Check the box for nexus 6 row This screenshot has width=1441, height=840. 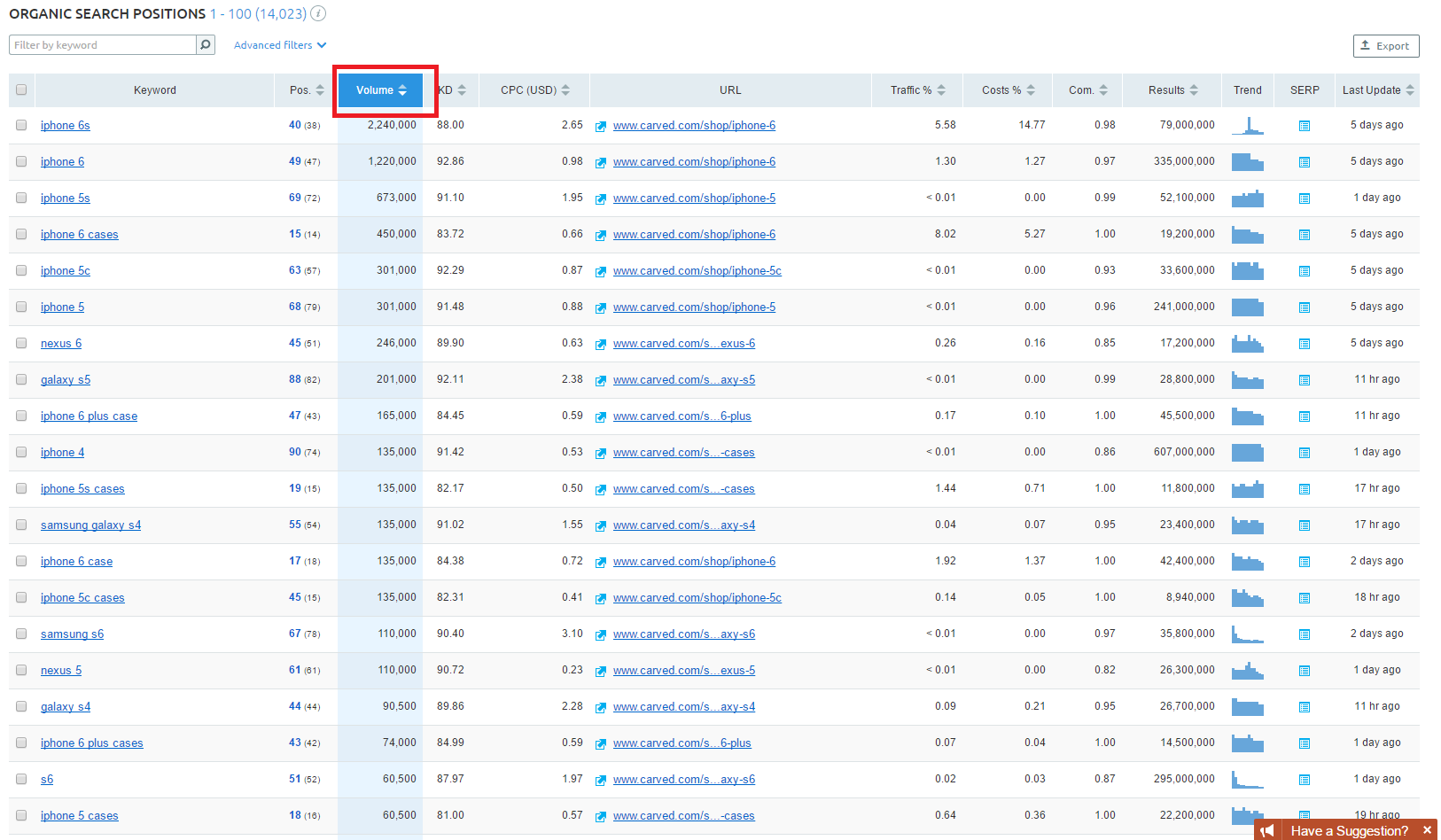coord(21,343)
